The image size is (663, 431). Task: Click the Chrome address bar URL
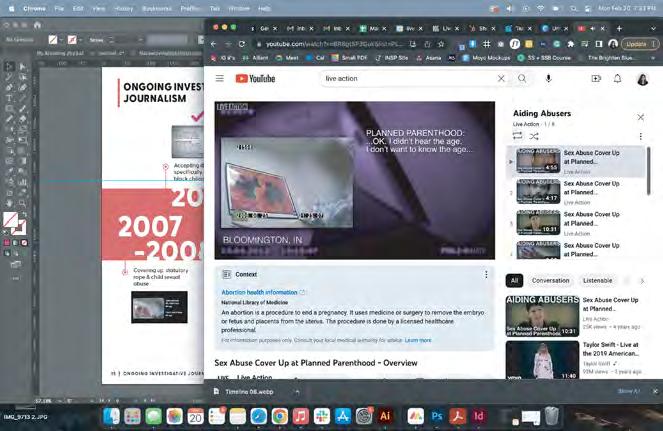tap(334, 44)
